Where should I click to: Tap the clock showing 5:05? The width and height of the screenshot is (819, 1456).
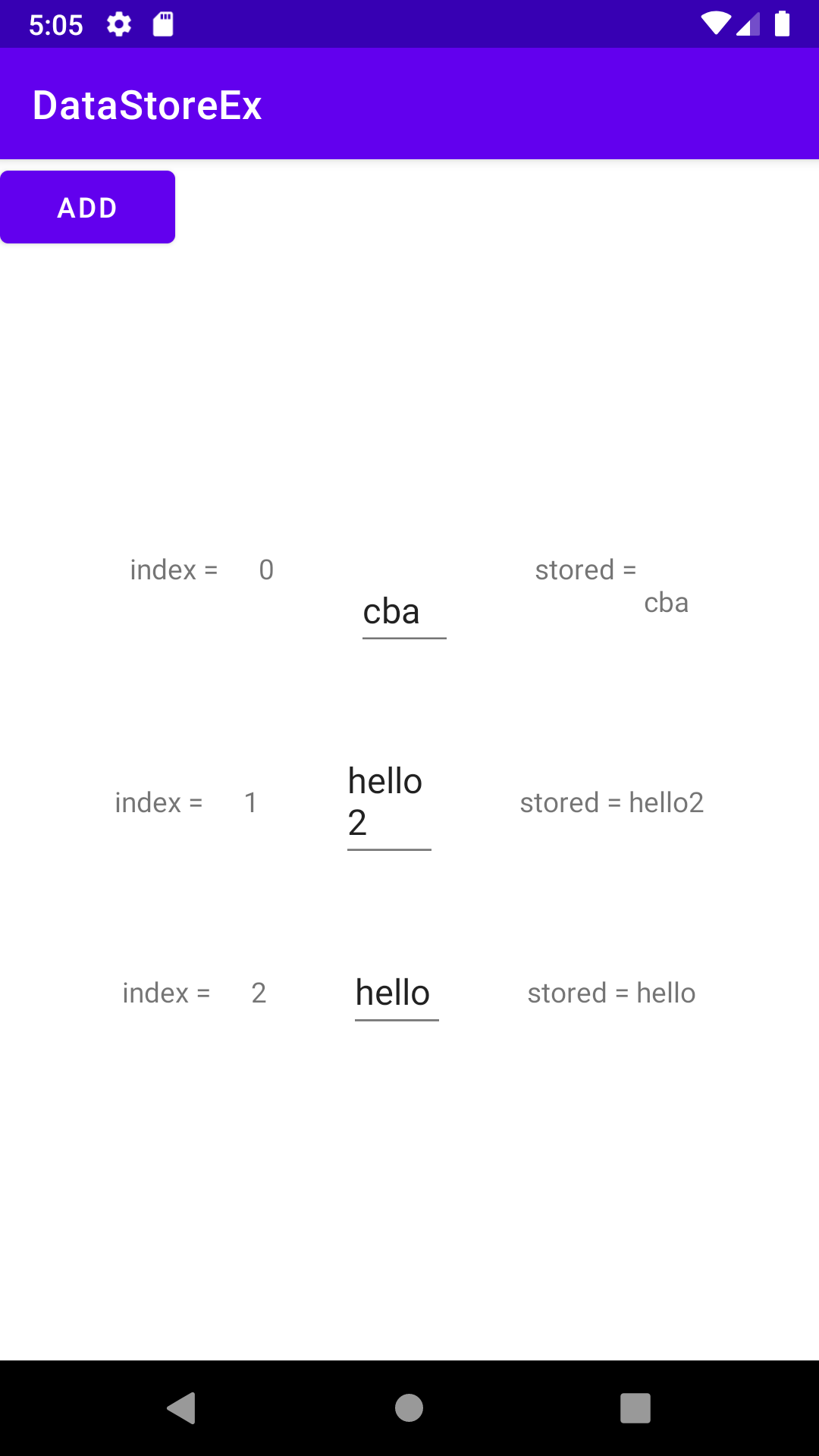[x=55, y=24]
